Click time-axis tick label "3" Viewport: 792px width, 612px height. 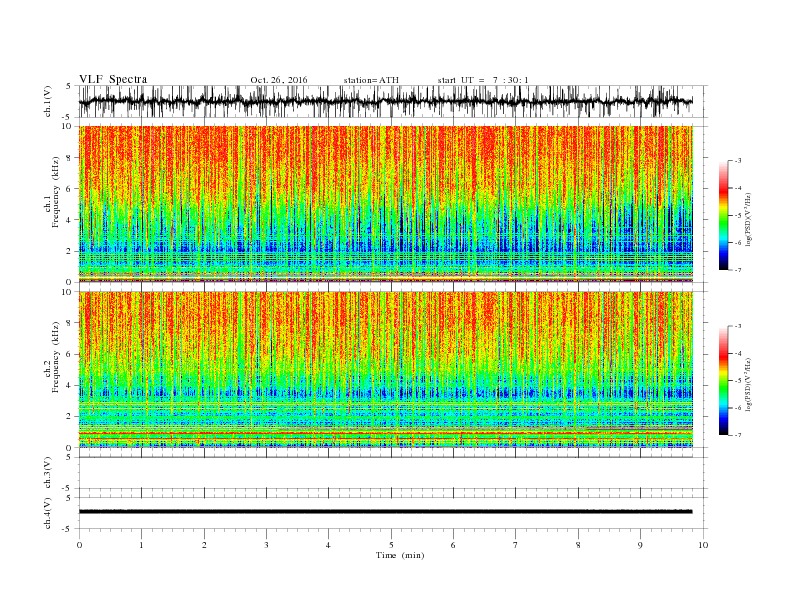click(x=266, y=545)
